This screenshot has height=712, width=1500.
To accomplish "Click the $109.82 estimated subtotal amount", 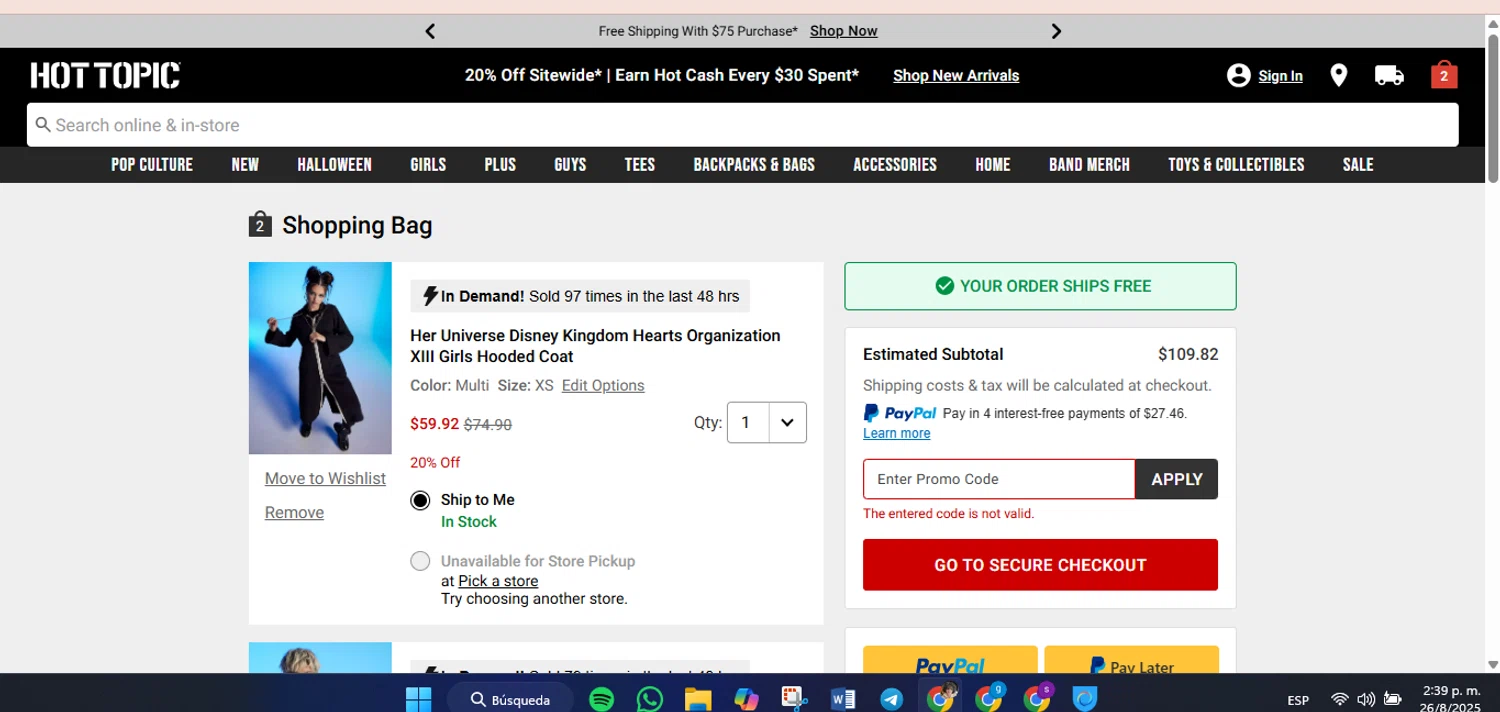I will tap(1188, 354).
